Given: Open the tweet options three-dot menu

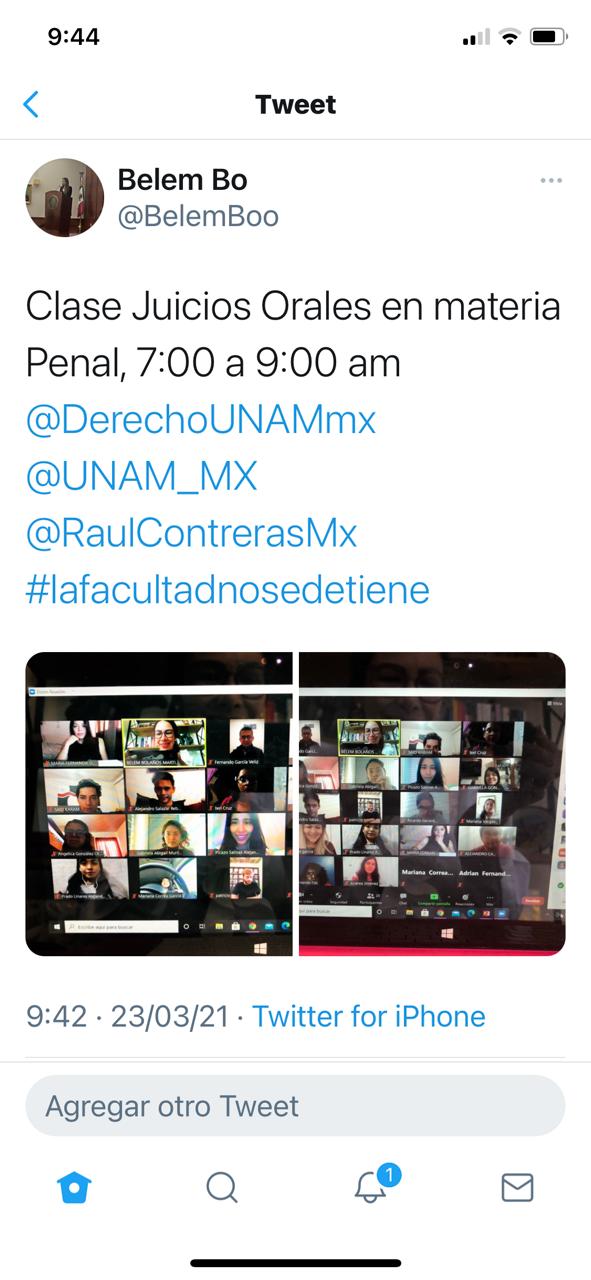Looking at the screenshot, I should click(x=551, y=181).
